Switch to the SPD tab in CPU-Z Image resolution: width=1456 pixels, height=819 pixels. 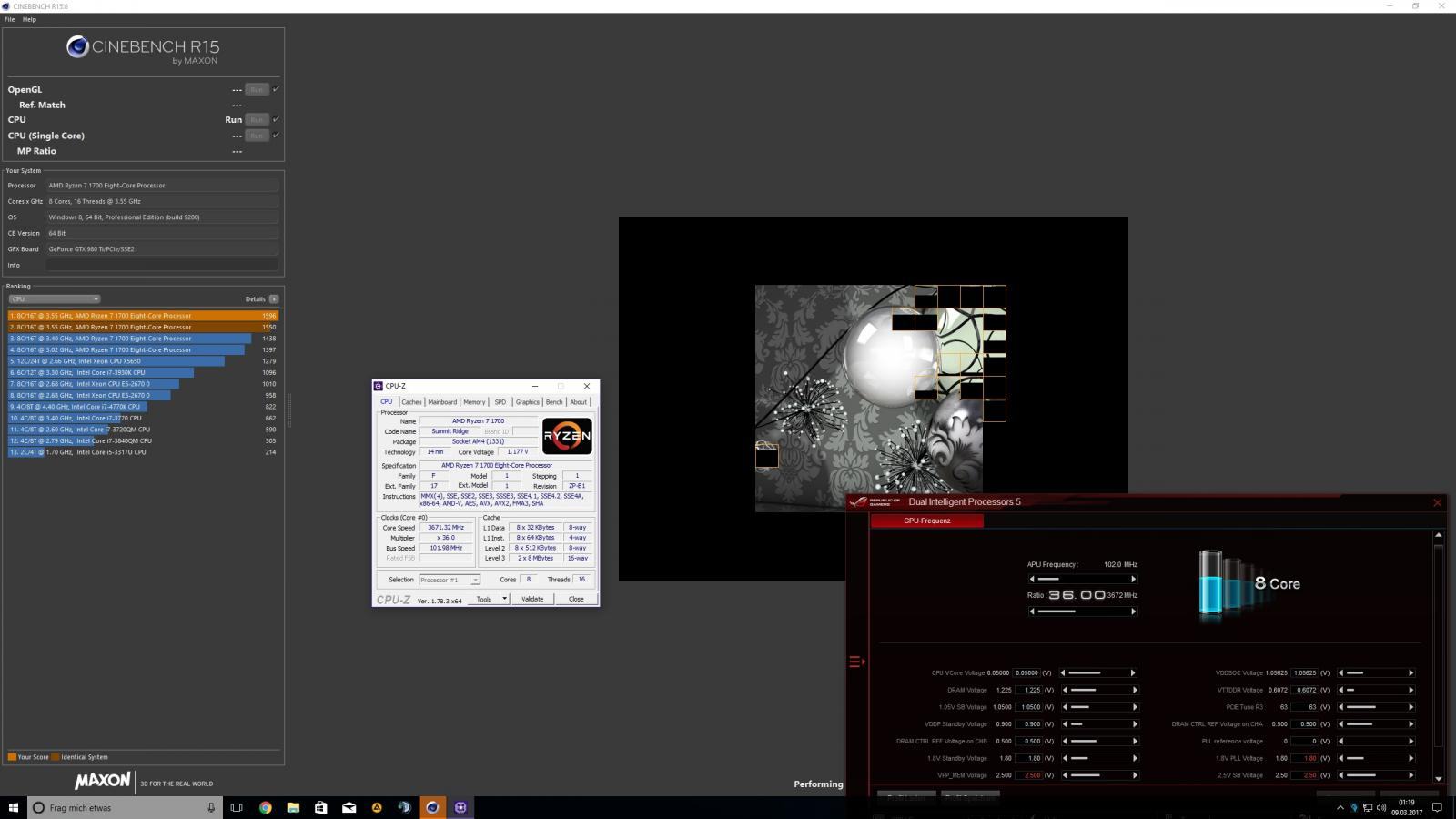pyautogui.click(x=500, y=401)
